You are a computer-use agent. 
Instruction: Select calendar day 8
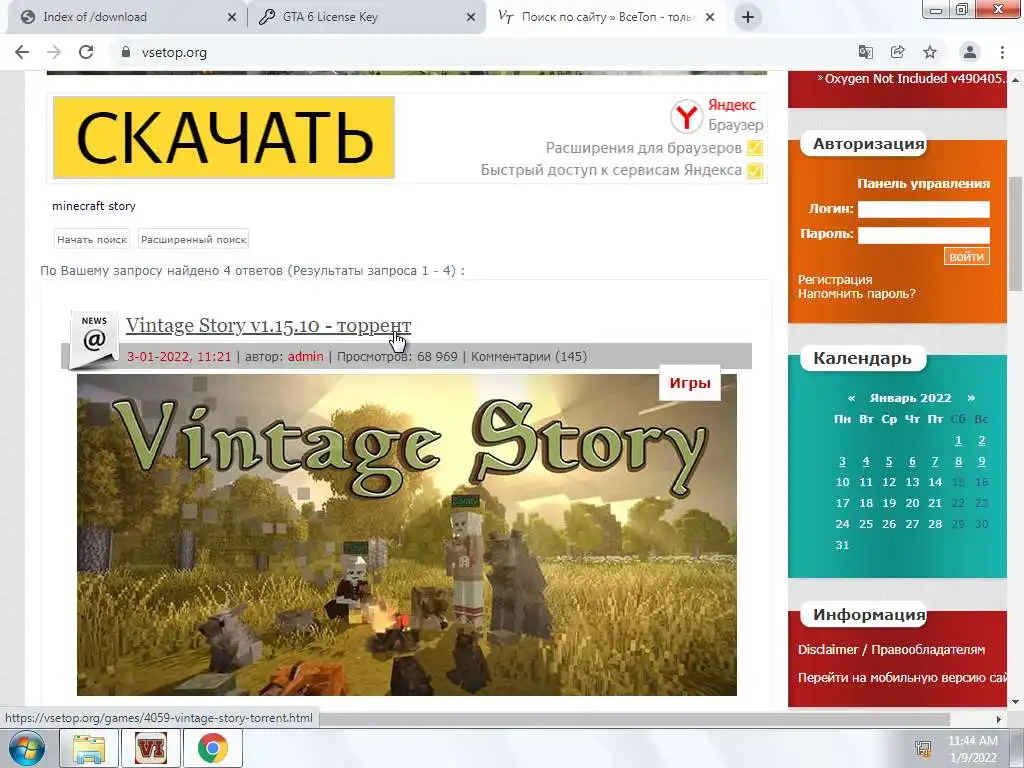[958, 462]
